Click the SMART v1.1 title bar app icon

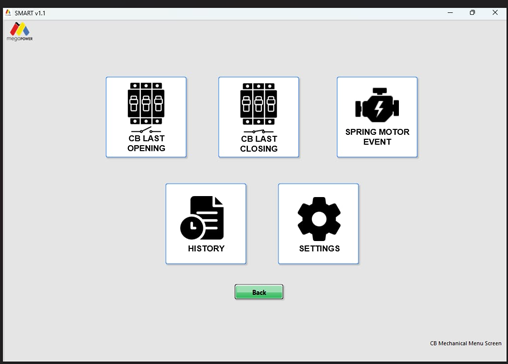(8, 13)
